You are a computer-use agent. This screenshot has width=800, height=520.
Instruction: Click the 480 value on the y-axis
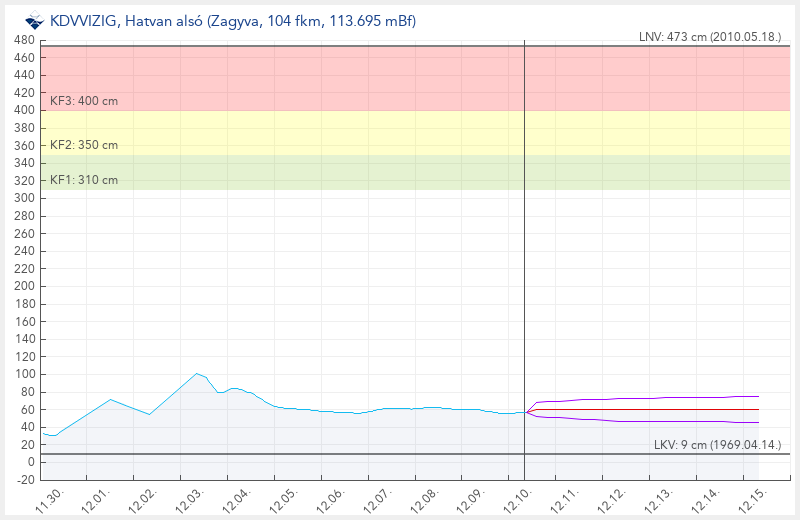click(23, 40)
